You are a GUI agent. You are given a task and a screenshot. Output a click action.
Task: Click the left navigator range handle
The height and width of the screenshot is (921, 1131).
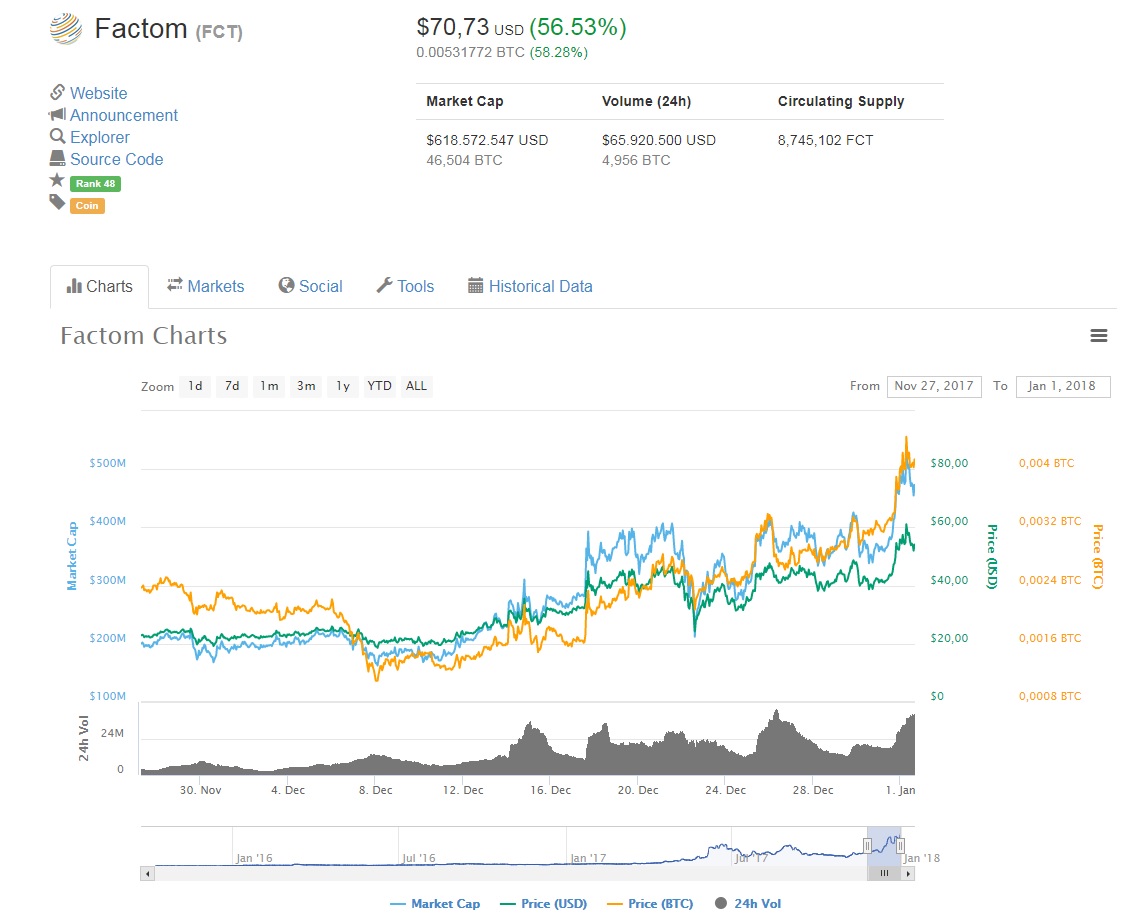click(x=867, y=846)
